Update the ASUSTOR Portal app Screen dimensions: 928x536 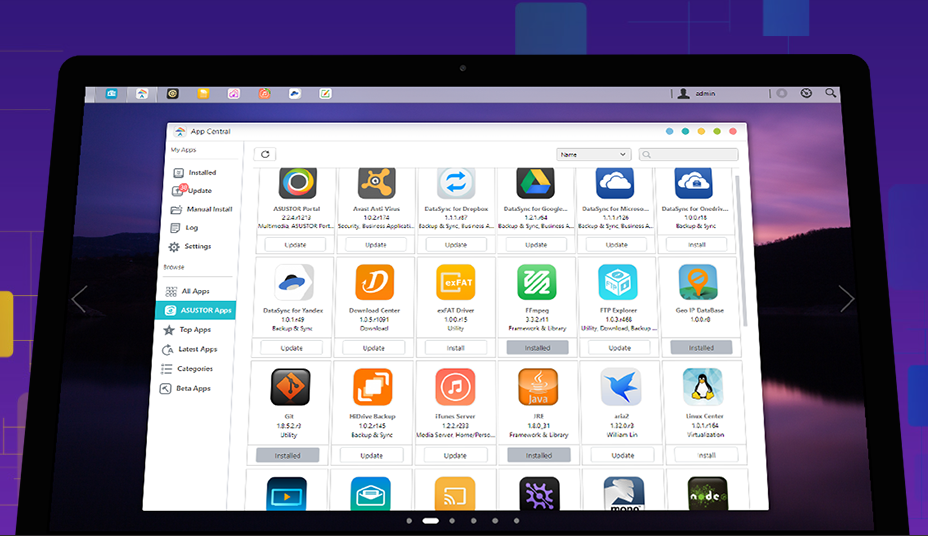click(x=295, y=244)
